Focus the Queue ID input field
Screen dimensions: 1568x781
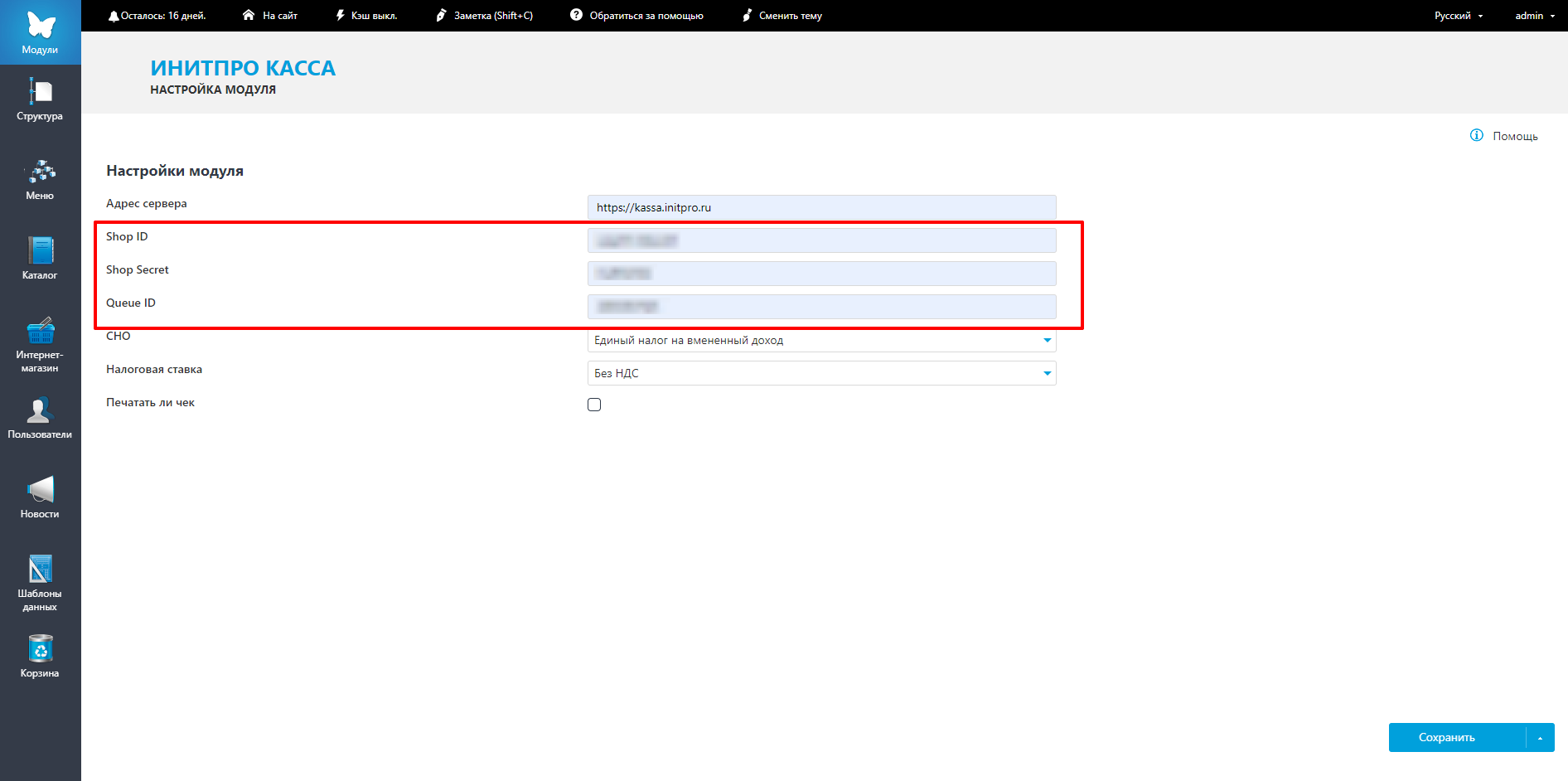pyautogui.click(x=821, y=307)
